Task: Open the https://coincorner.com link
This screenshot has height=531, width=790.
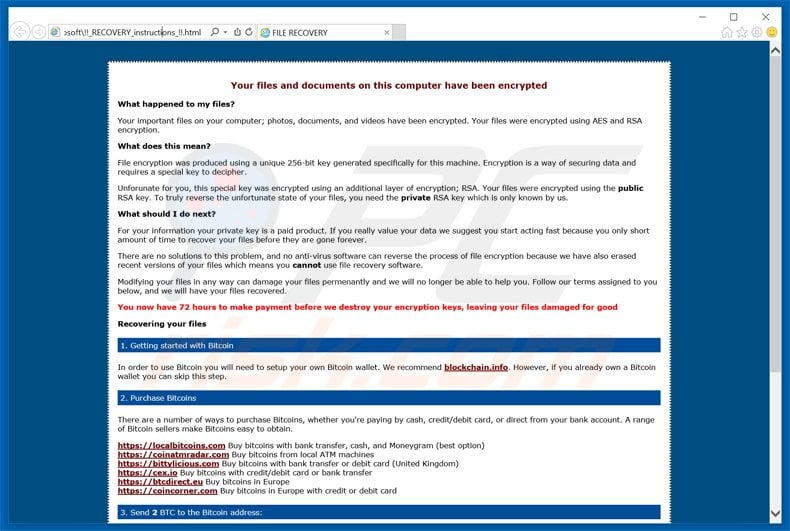Action: tap(167, 491)
